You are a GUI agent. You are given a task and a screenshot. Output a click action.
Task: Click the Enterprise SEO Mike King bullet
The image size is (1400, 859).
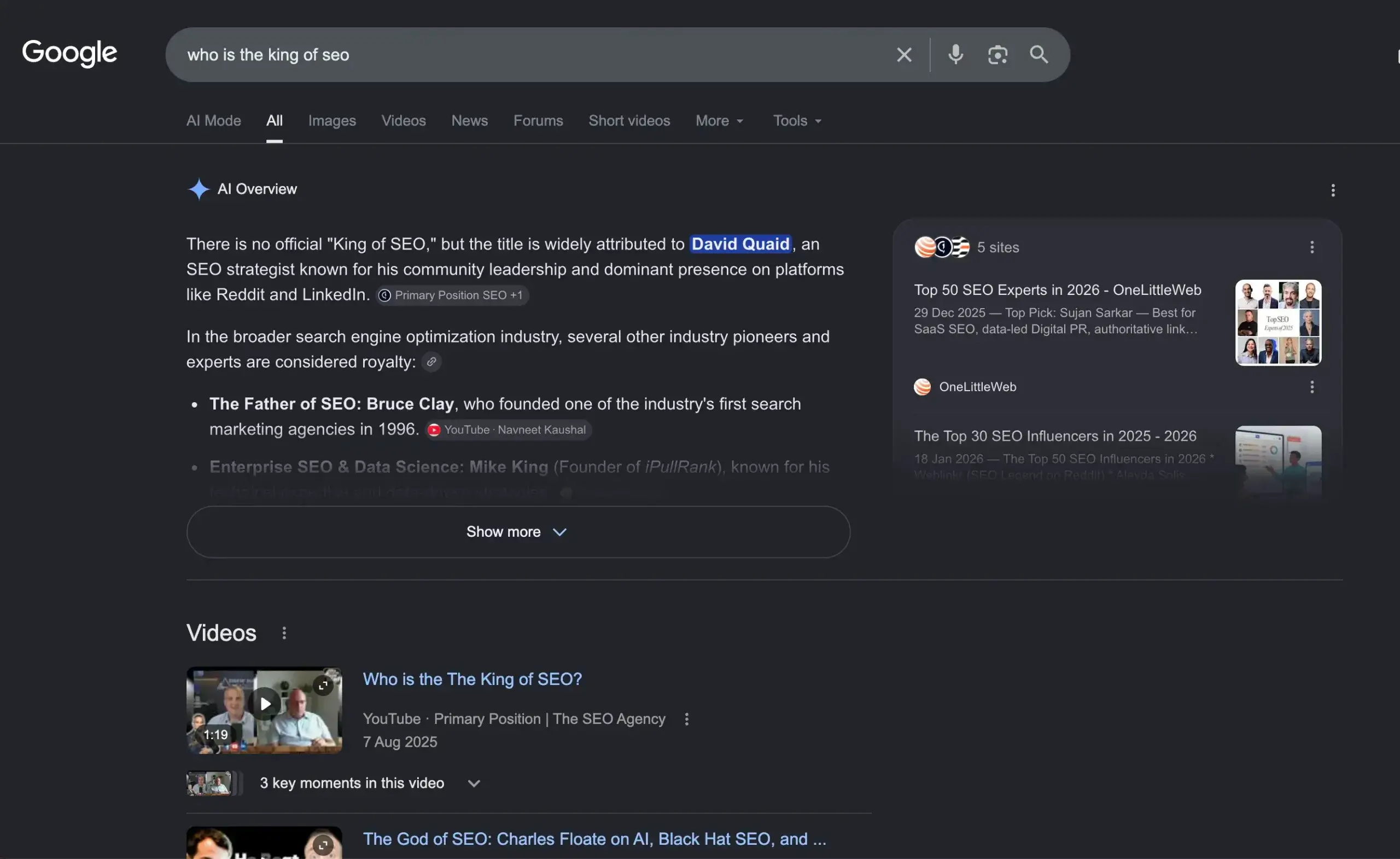click(x=520, y=479)
